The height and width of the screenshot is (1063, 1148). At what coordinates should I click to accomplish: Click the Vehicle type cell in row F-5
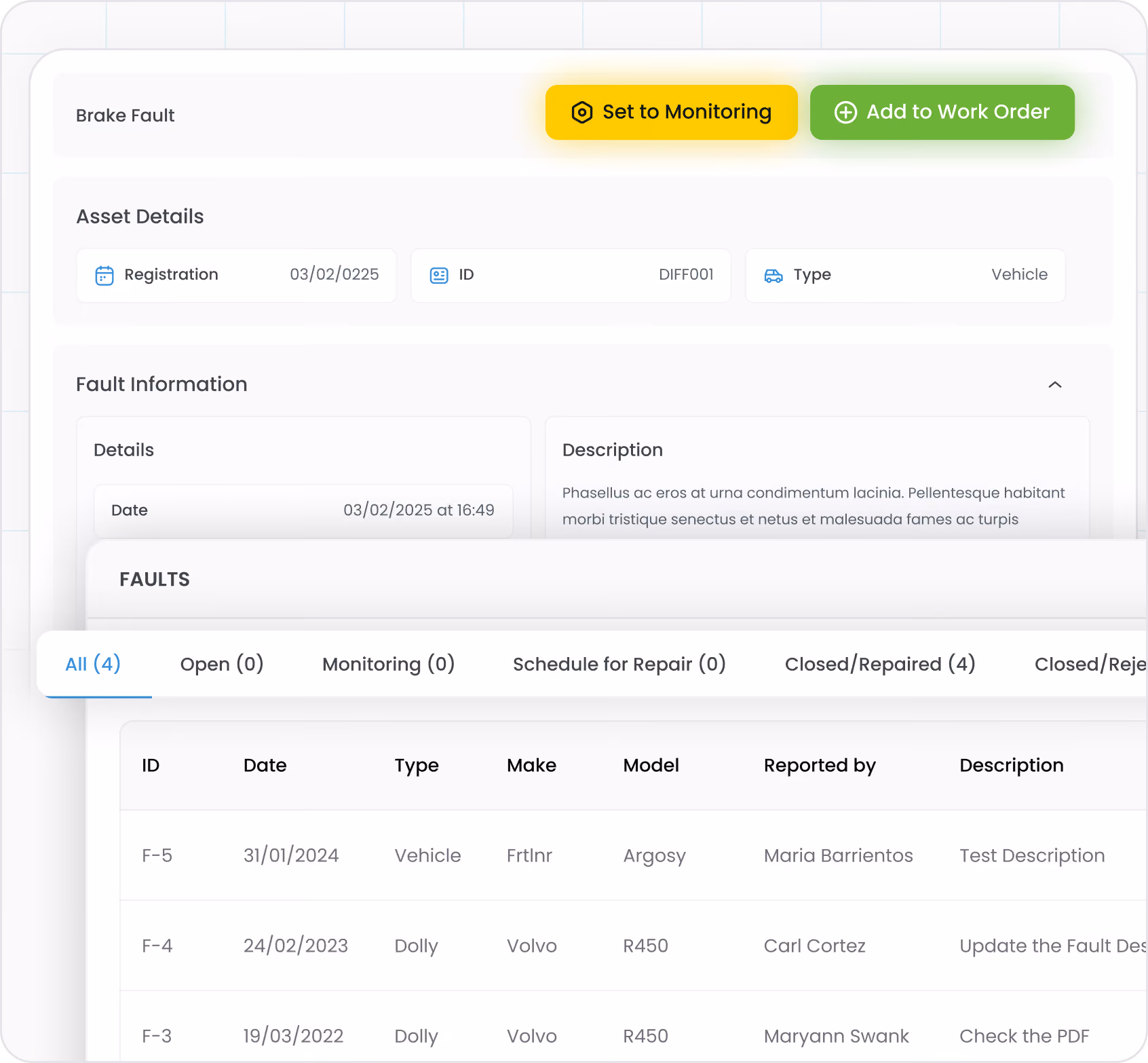pos(427,855)
